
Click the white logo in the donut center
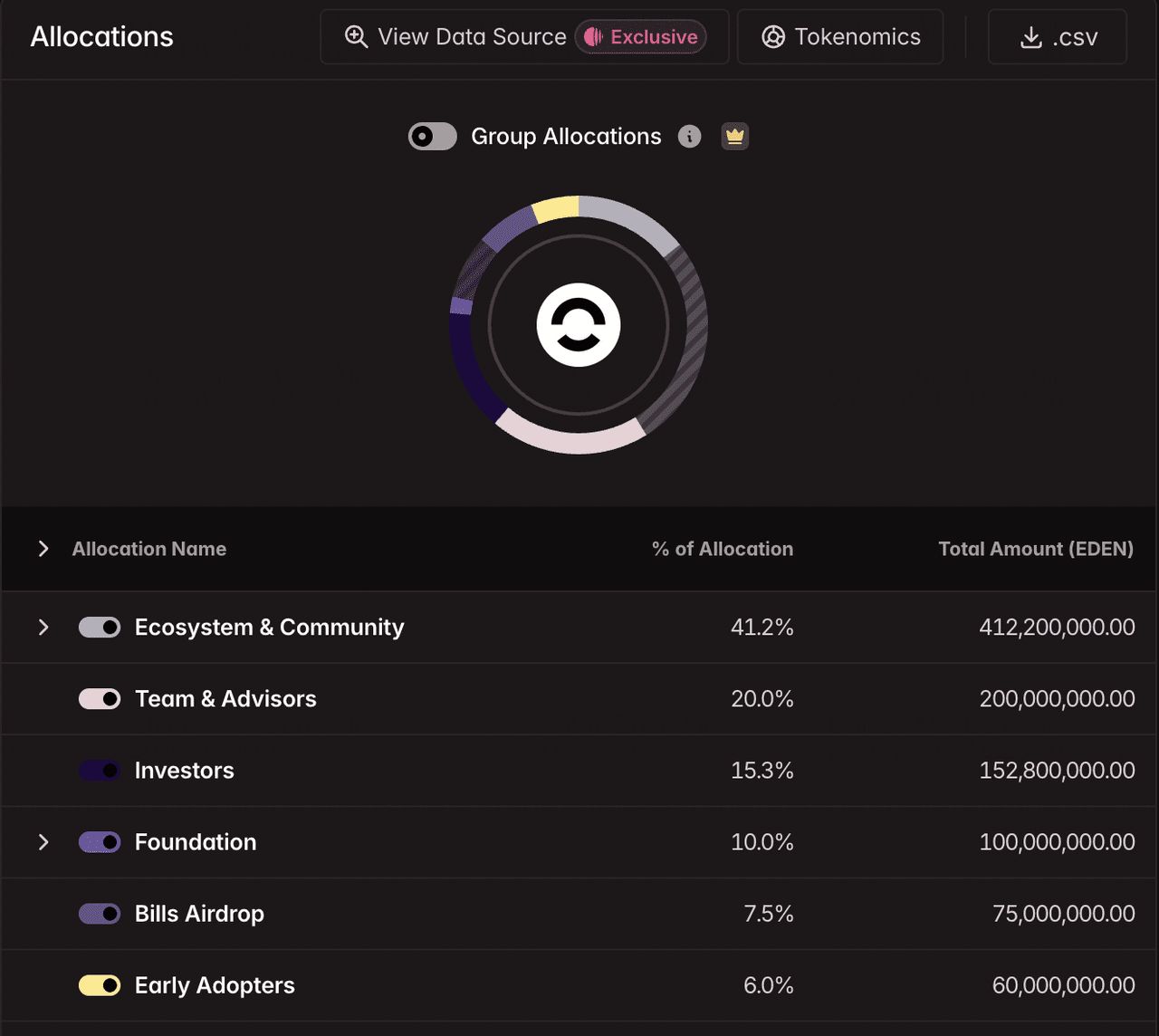pos(579,325)
